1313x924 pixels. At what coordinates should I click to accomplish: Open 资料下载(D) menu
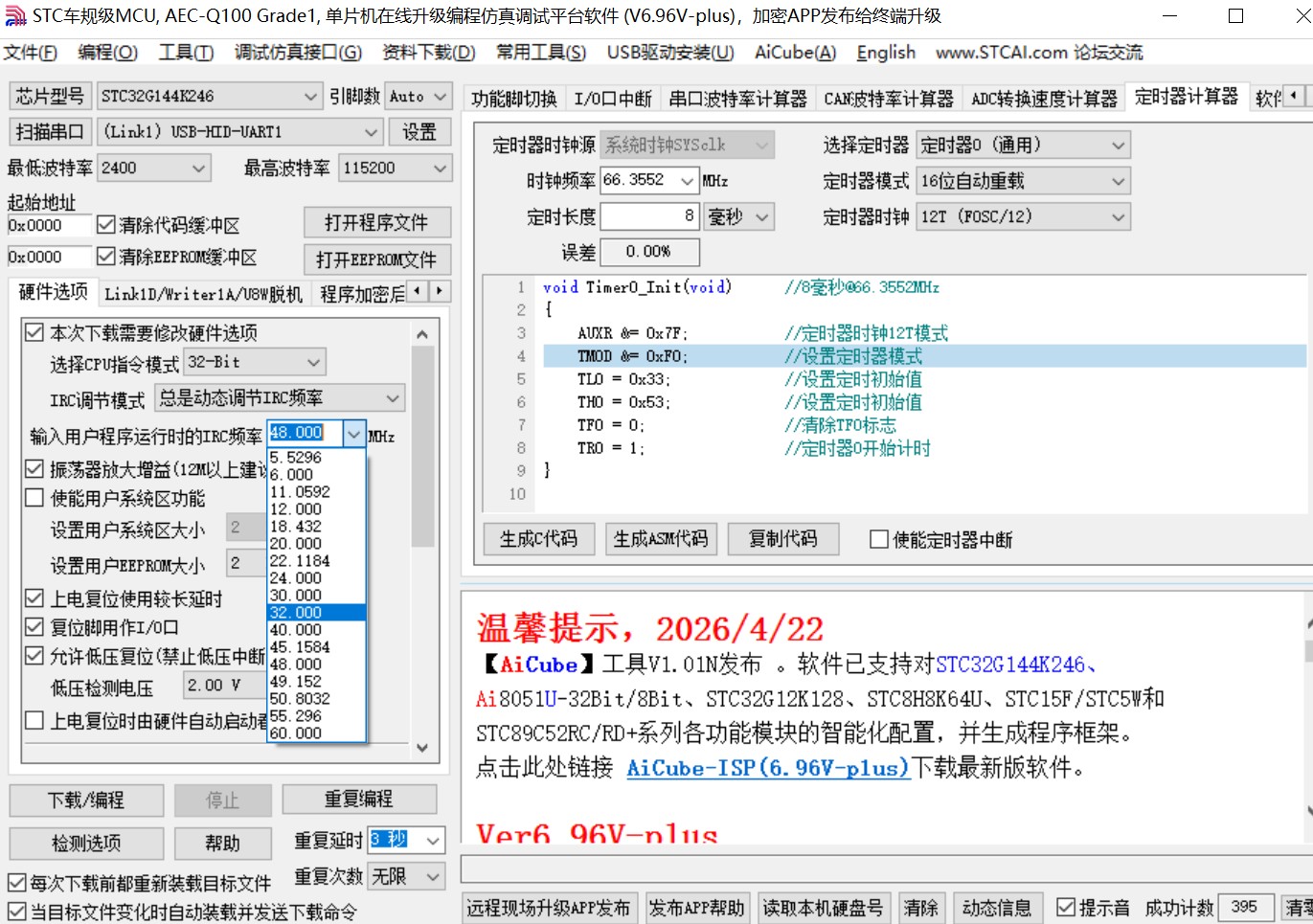tap(428, 52)
